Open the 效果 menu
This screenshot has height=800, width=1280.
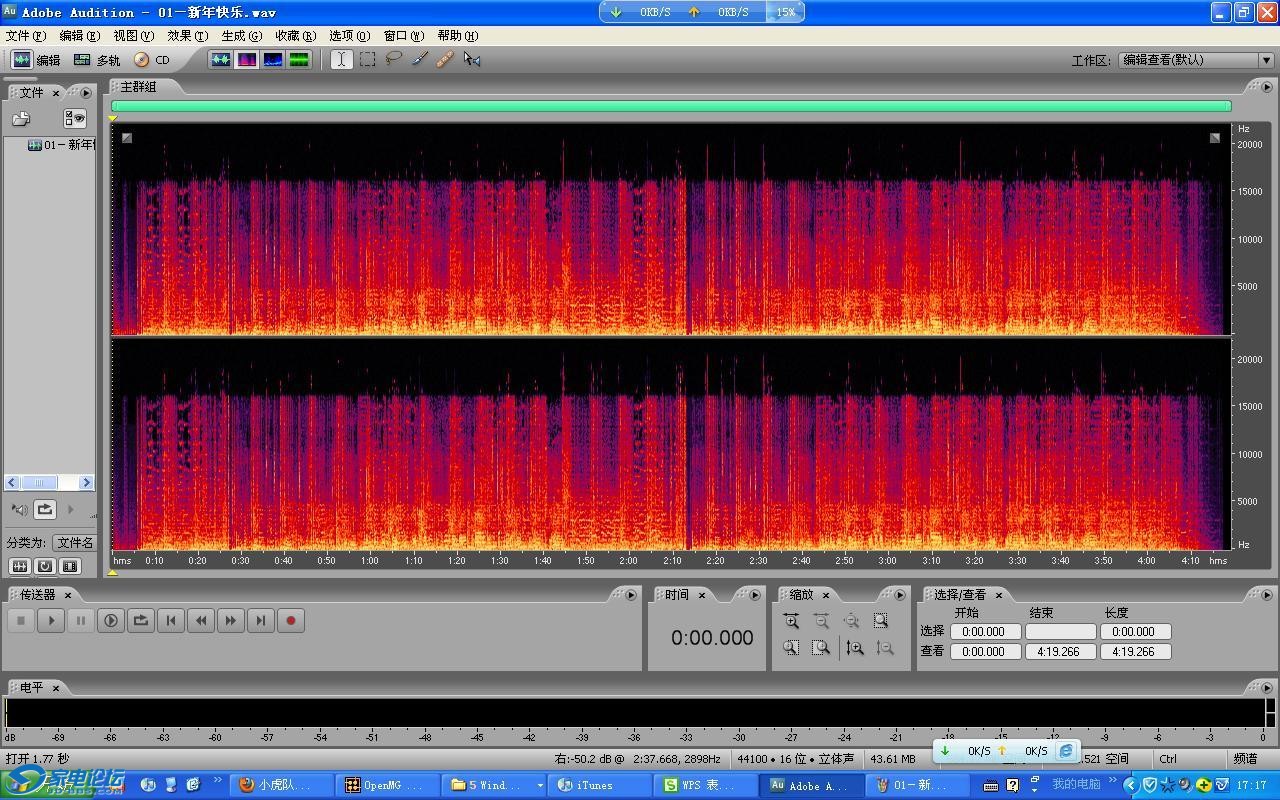click(187, 36)
